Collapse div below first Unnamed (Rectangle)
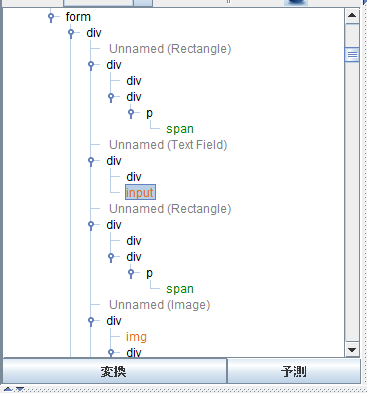This screenshot has width=367, height=393. coord(91,65)
